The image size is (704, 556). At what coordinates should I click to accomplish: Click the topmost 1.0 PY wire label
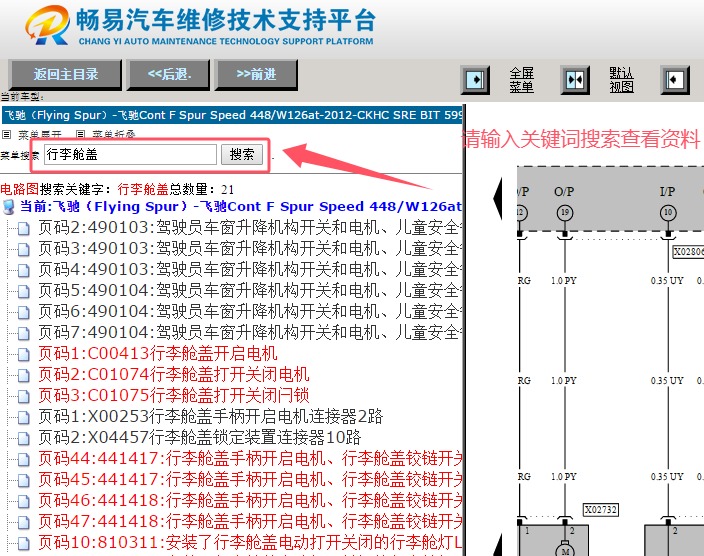[x=564, y=281]
